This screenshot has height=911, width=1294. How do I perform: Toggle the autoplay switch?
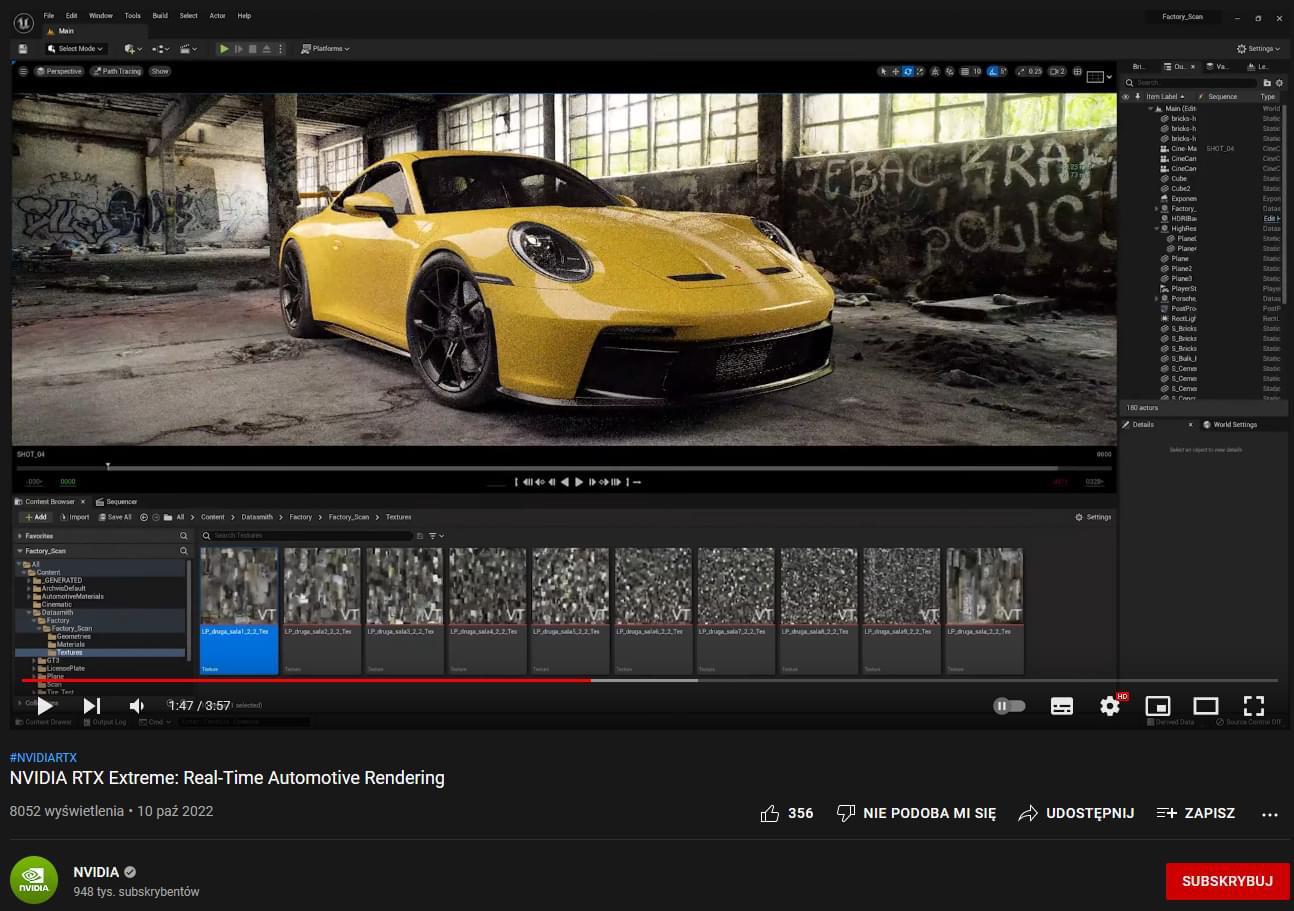(1009, 706)
